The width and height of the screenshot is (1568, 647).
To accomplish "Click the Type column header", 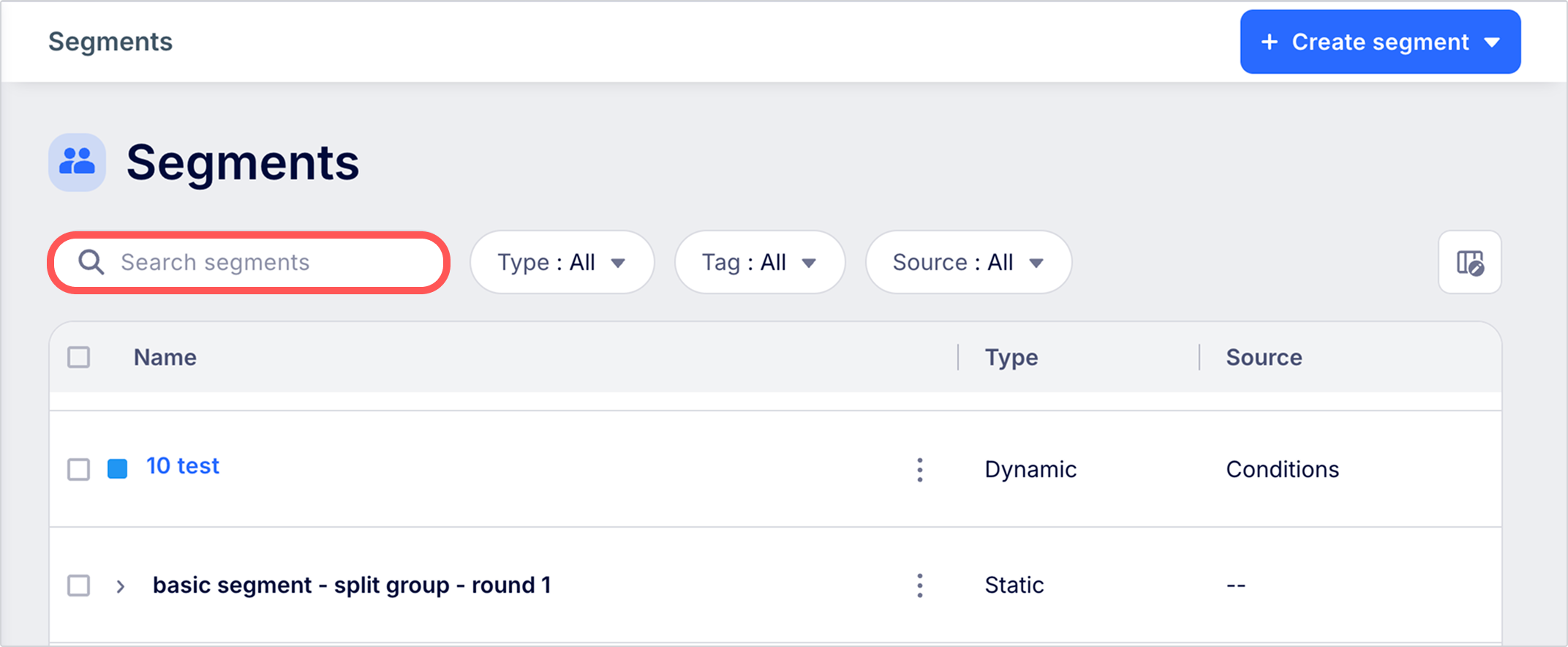I will (x=1011, y=357).
